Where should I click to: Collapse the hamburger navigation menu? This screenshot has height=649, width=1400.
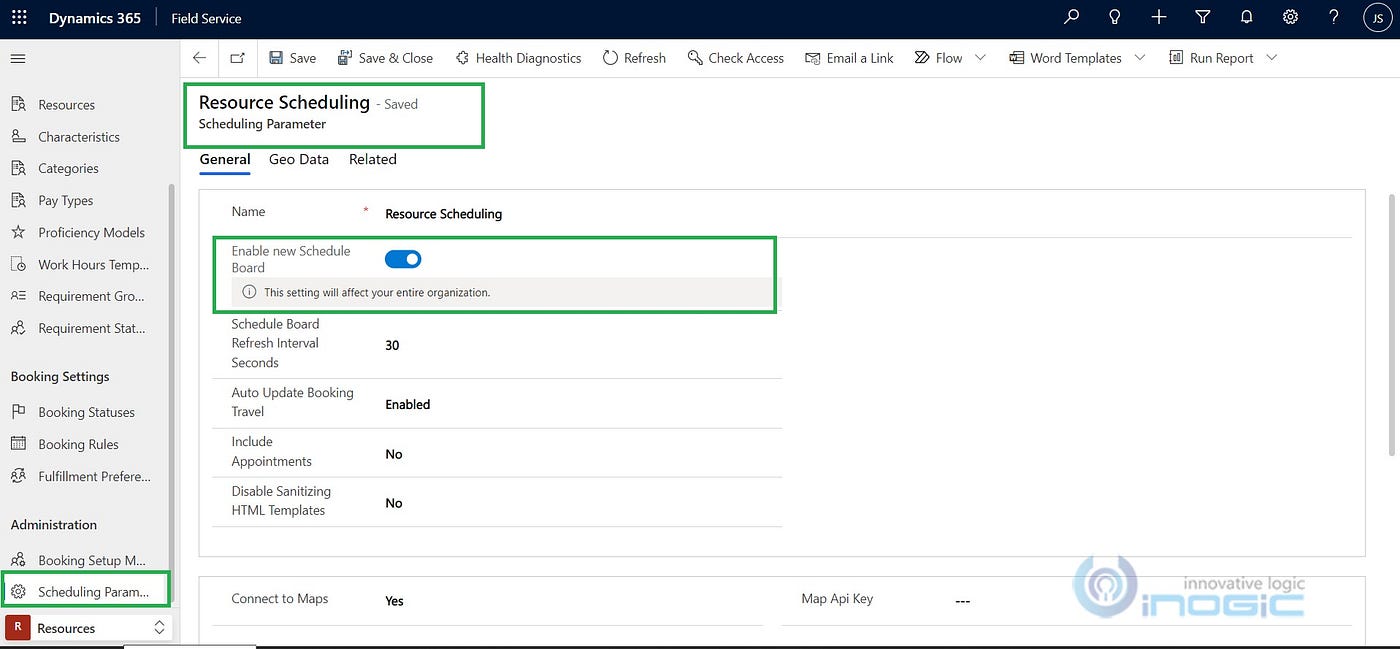point(17,59)
